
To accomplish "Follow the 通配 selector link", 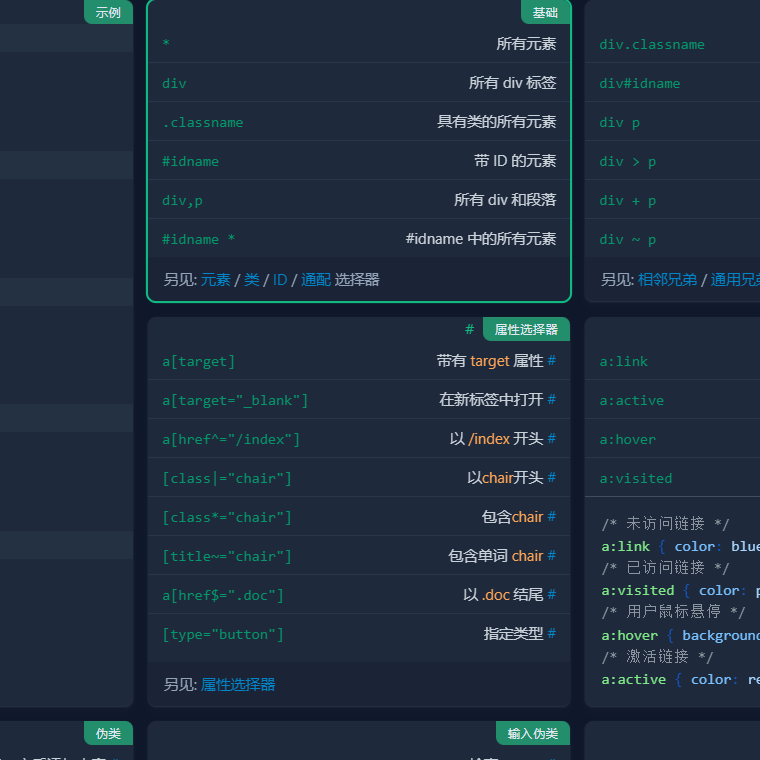I will tap(316, 280).
